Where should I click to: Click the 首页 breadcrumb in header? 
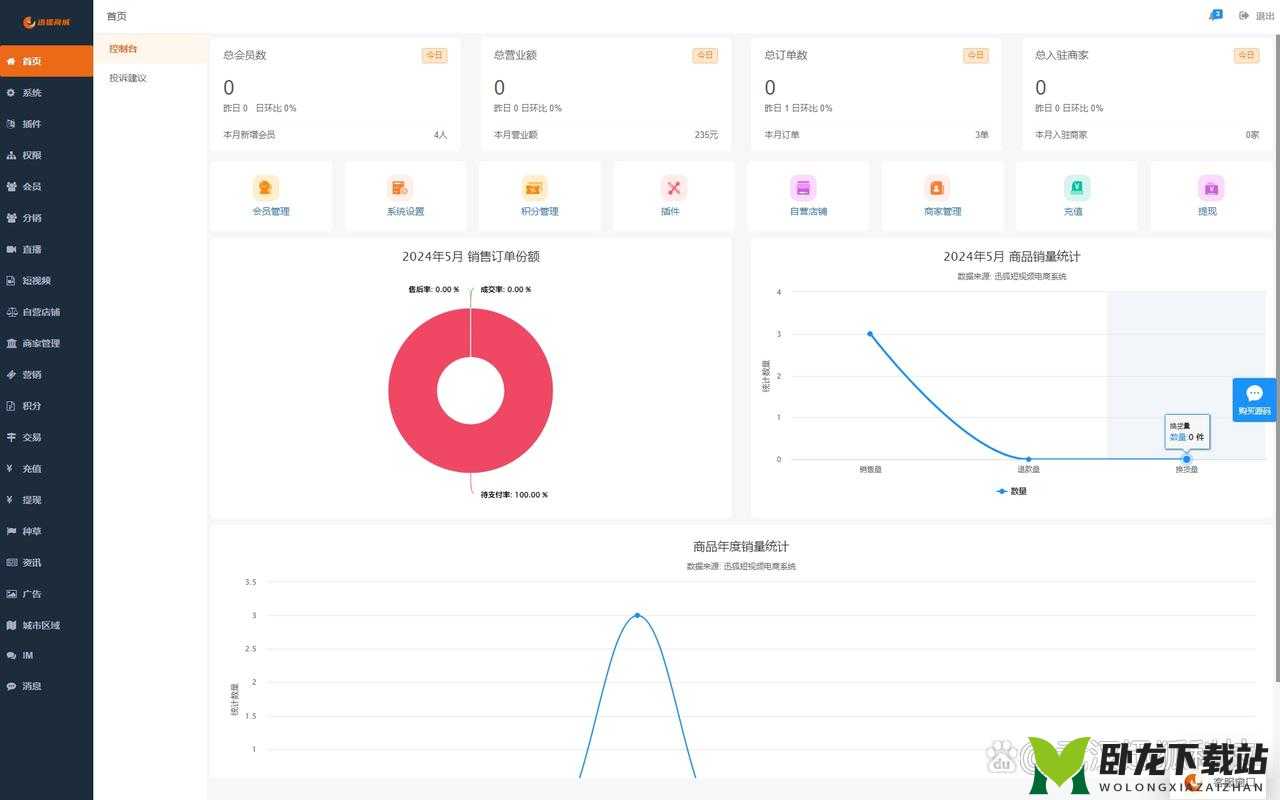[117, 16]
